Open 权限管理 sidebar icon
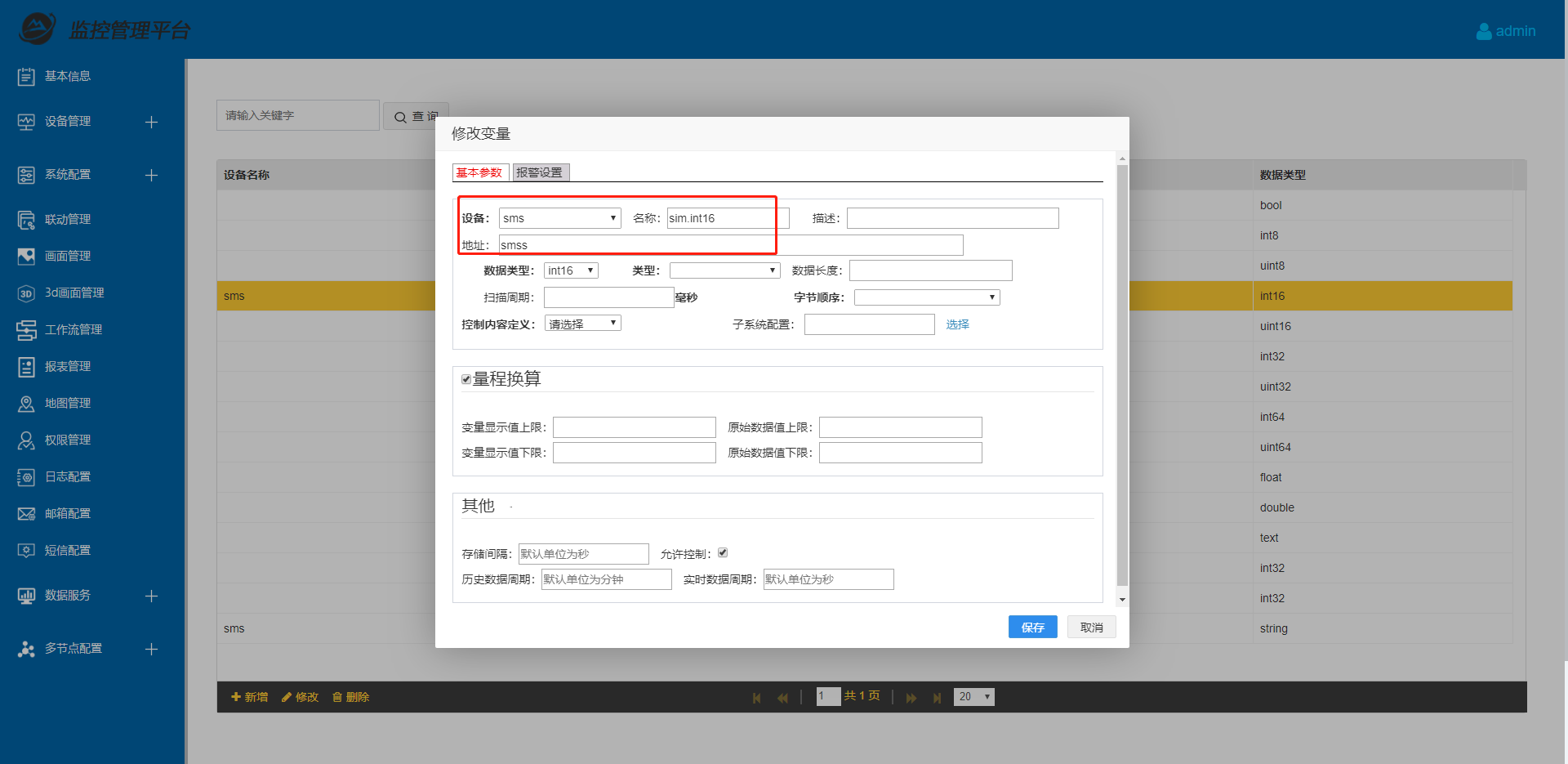Screen dimensions: 1568x764 (26, 440)
